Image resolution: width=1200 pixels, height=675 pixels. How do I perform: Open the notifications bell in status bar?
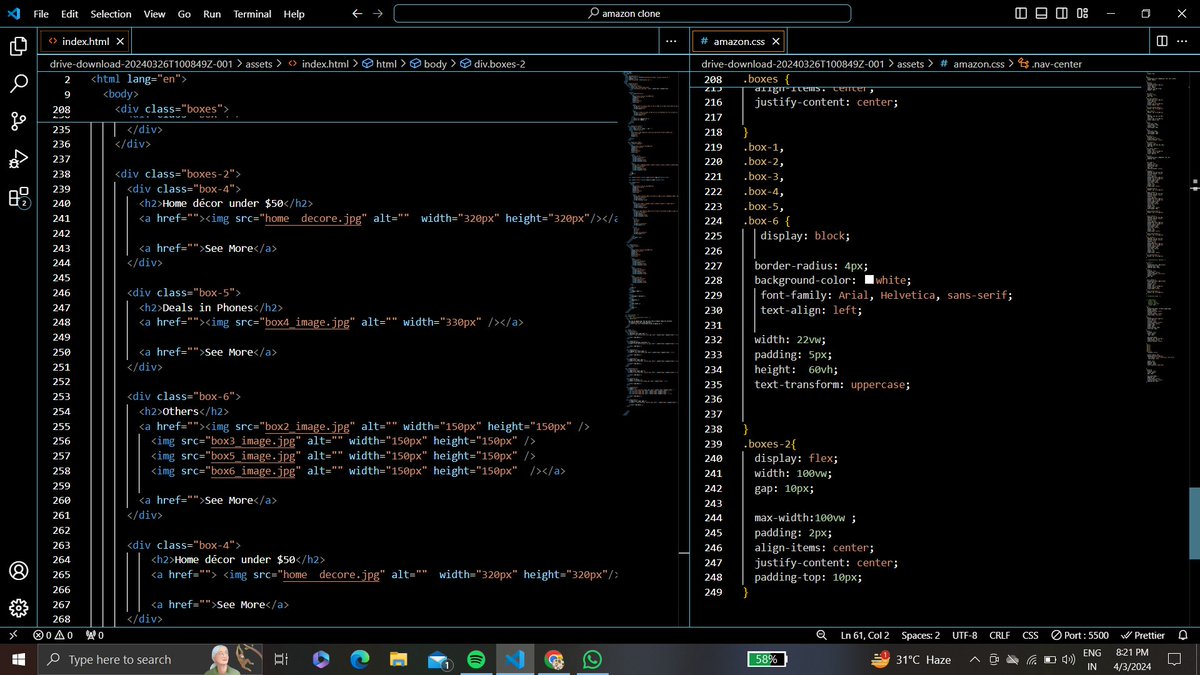[1184, 635]
